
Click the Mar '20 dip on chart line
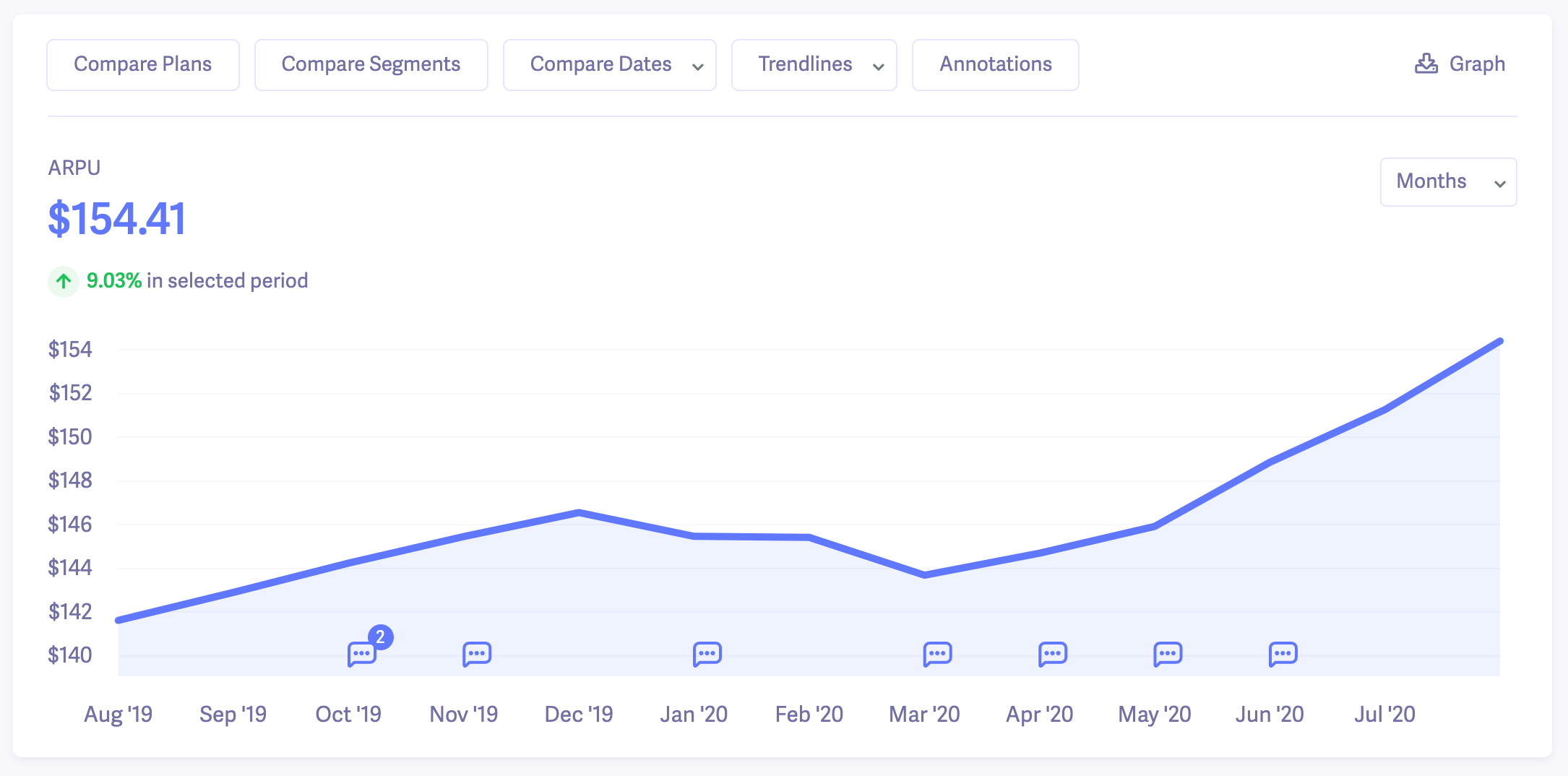(925, 574)
